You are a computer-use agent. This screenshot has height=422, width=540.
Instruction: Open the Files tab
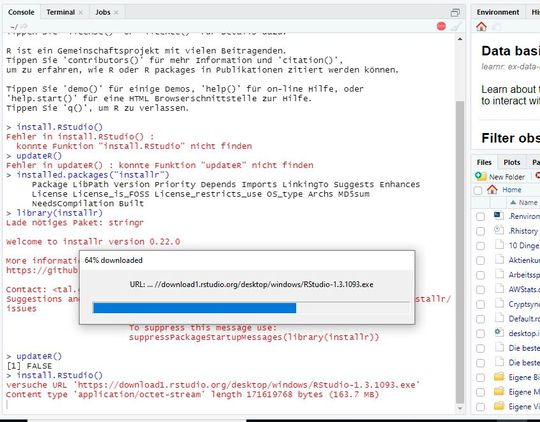pos(484,162)
